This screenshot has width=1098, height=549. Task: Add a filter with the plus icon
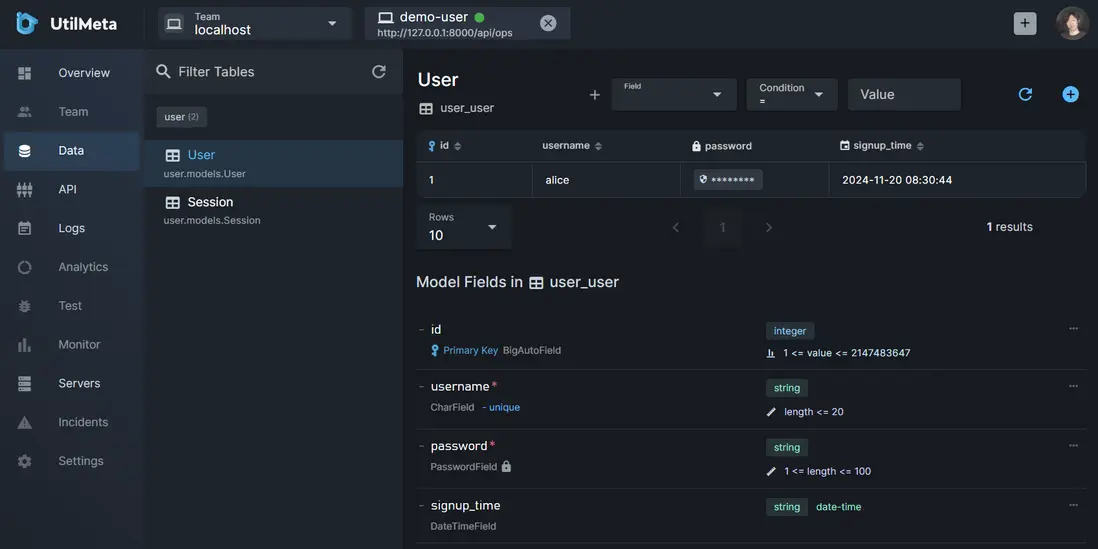coord(595,95)
